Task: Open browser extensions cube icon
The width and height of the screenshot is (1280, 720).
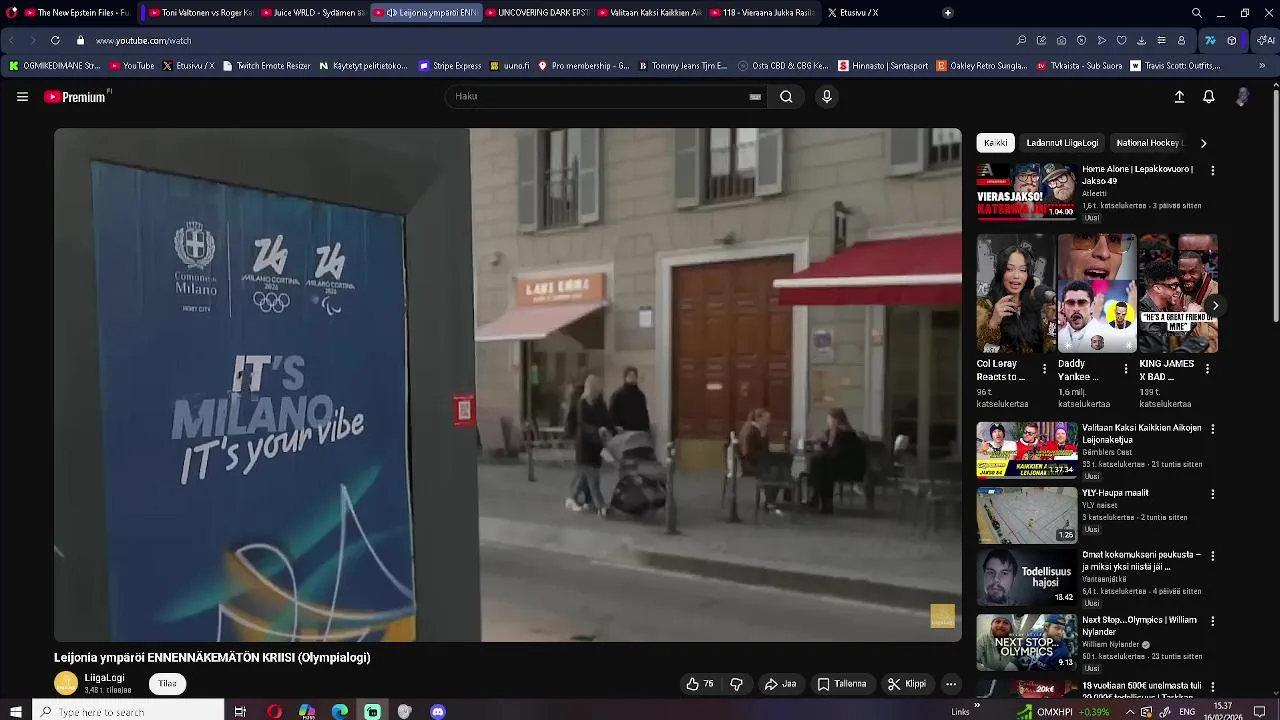Action: tap(1232, 40)
